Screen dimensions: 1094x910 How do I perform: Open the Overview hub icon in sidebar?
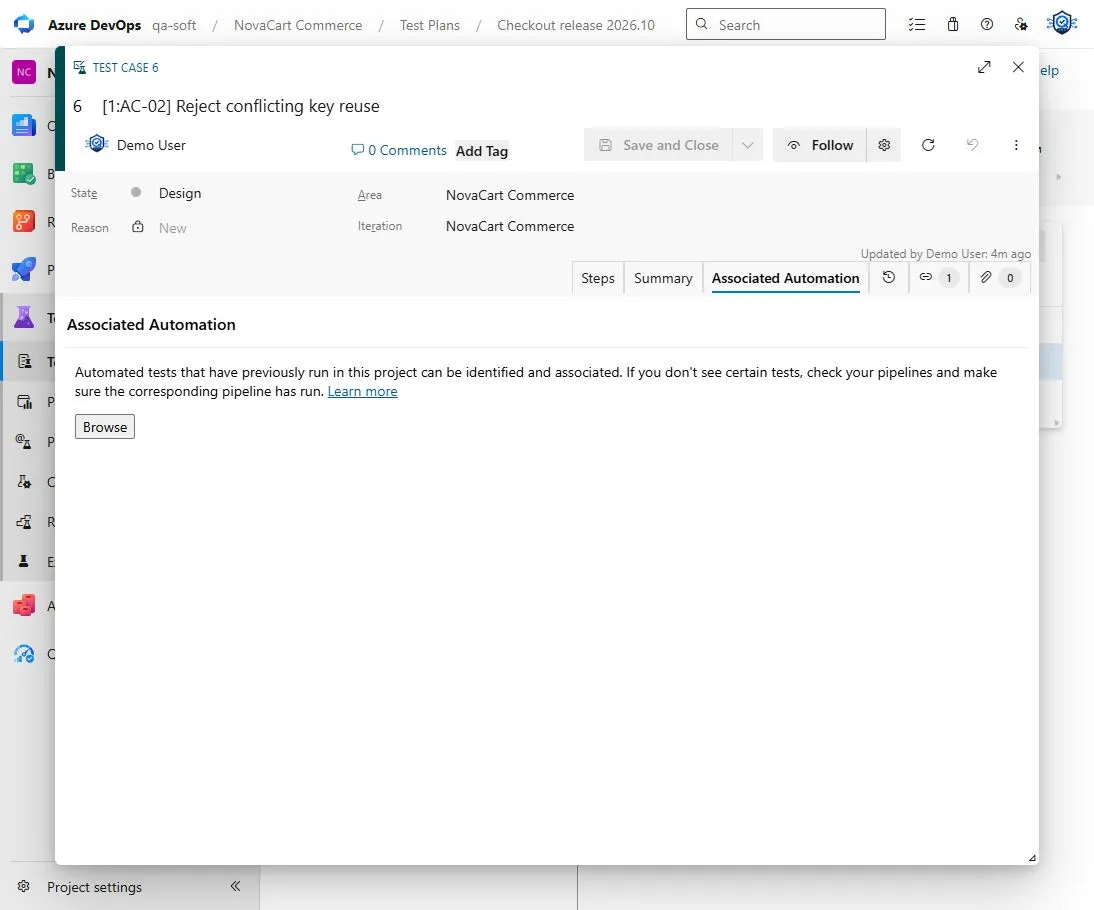(24, 126)
